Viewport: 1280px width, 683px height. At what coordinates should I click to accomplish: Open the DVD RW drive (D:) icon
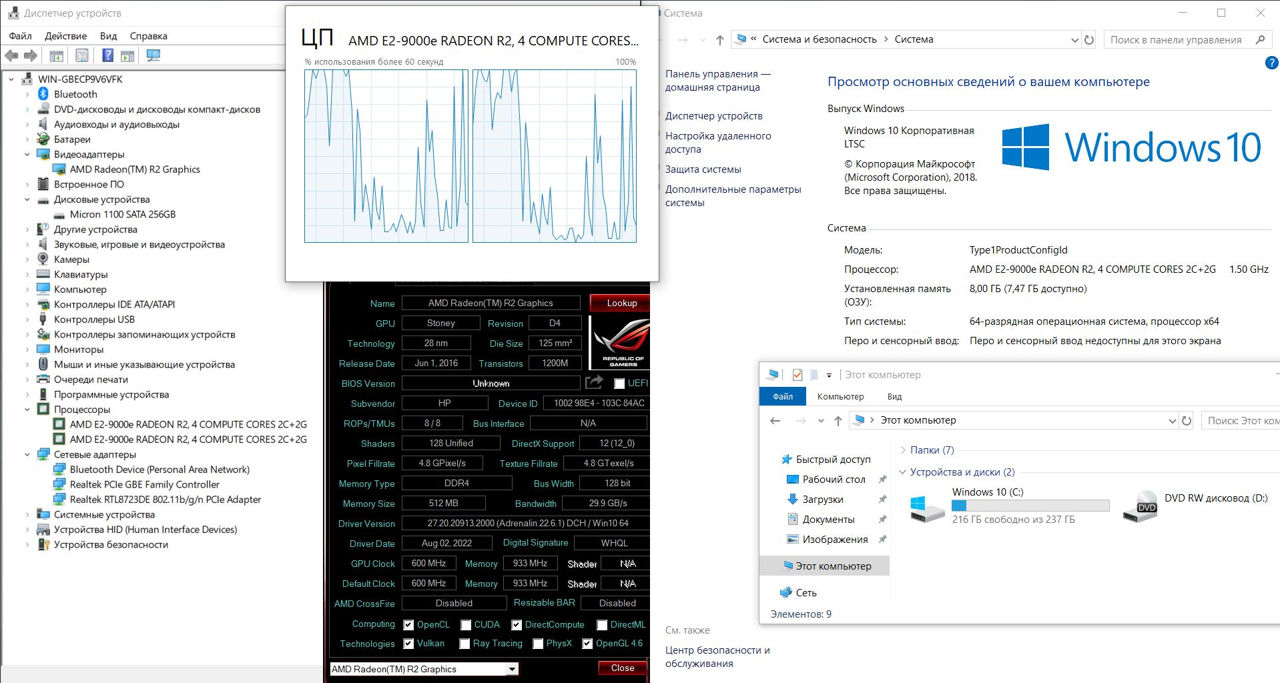click(x=1140, y=508)
